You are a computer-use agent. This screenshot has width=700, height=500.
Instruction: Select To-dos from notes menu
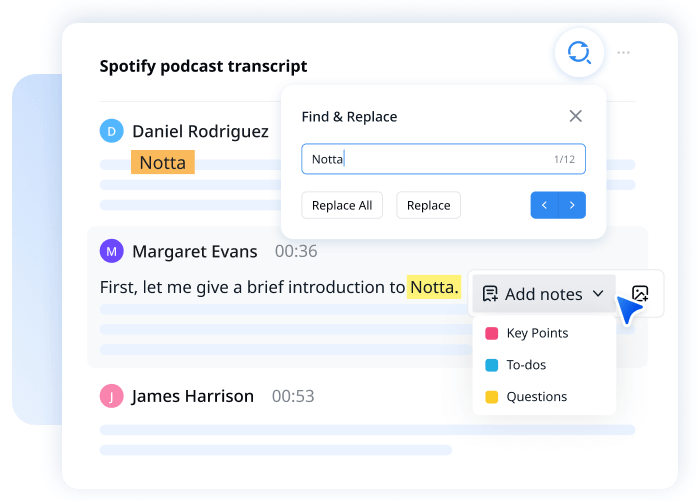point(544,365)
